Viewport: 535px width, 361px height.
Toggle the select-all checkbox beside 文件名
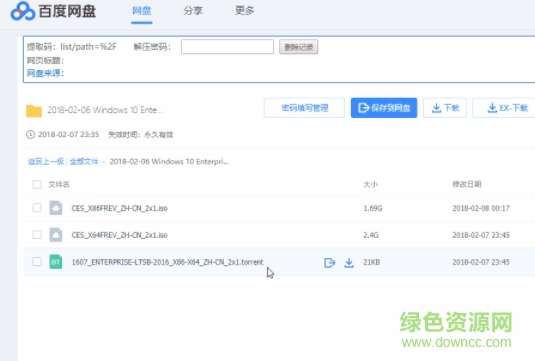(x=37, y=185)
